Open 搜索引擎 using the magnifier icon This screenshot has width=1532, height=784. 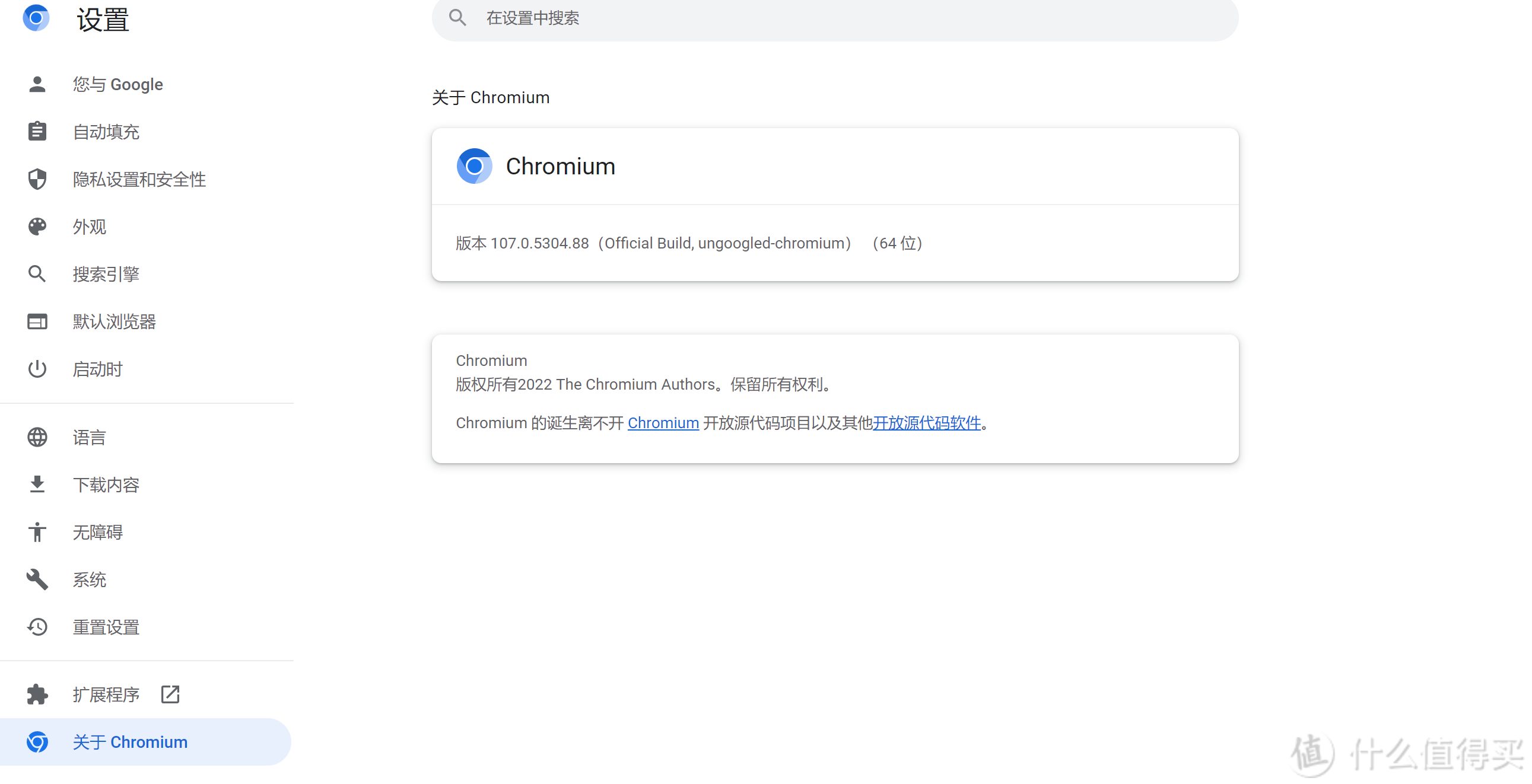(37, 273)
